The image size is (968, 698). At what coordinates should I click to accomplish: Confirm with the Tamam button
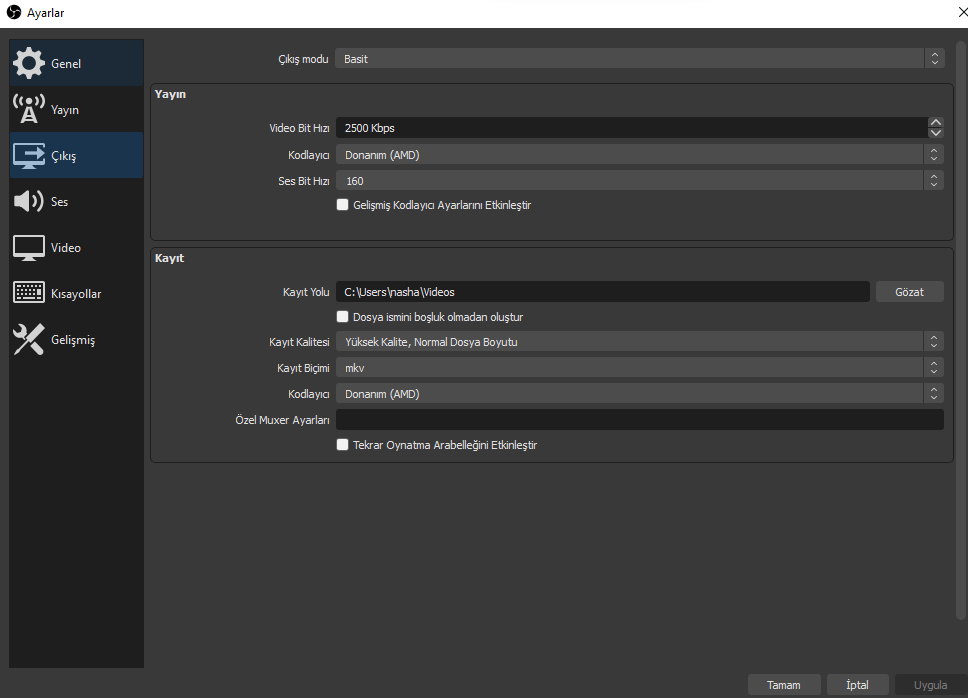click(x=783, y=685)
